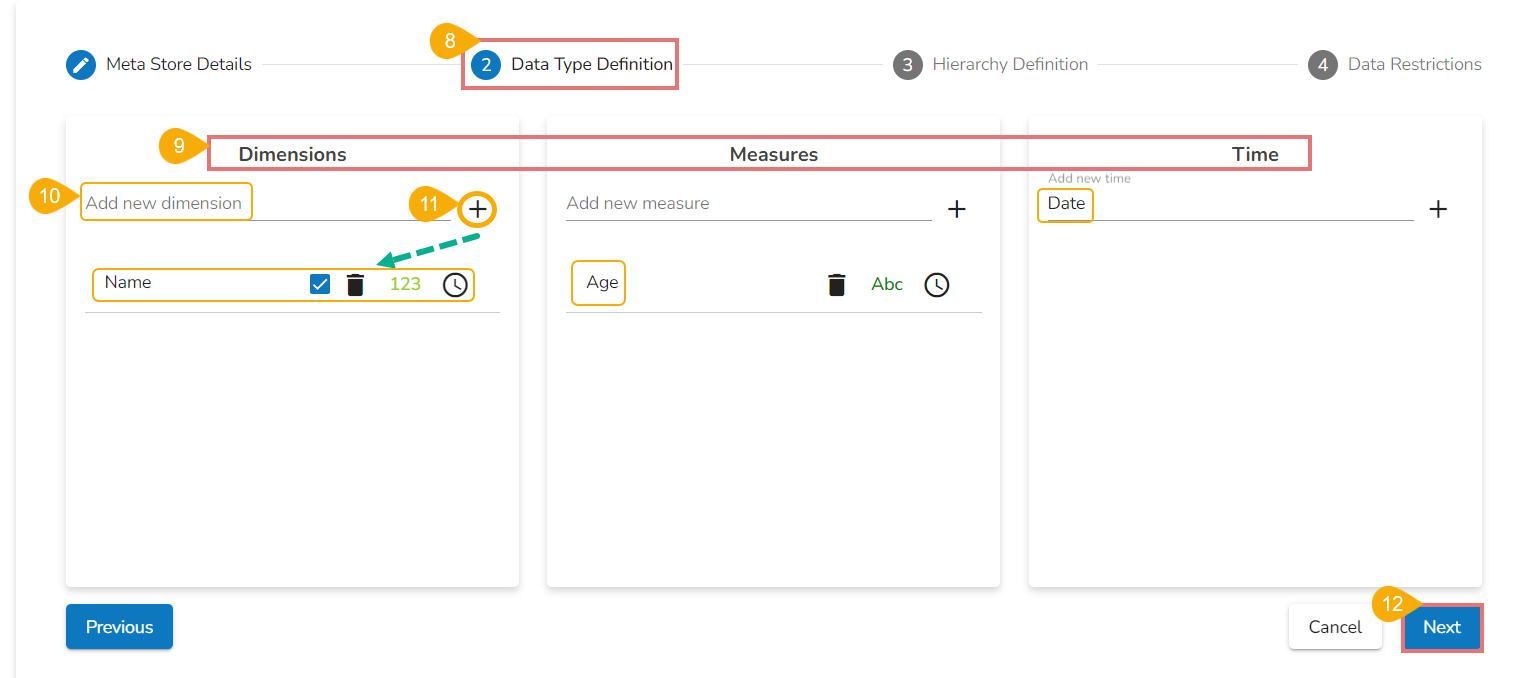This screenshot has width=1522, height=678.
Task: Delete the Name dimension with trash icon
Action: 355,285
